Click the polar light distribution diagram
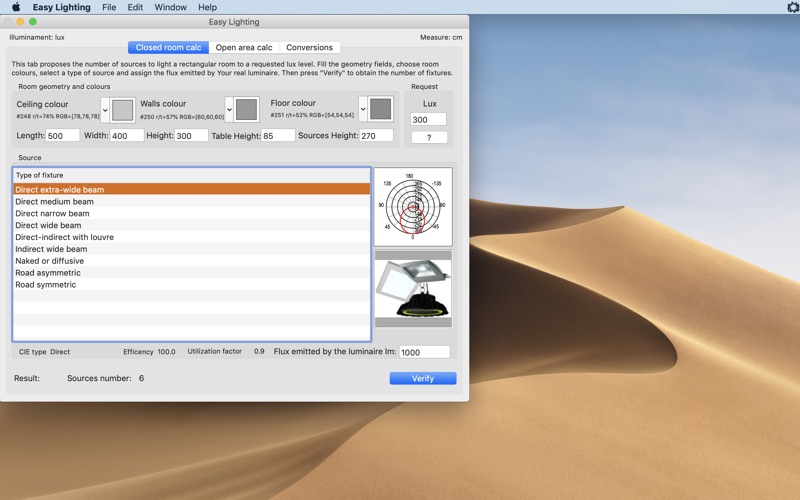This screenshot has width=800, height=500. click(413, 207)
